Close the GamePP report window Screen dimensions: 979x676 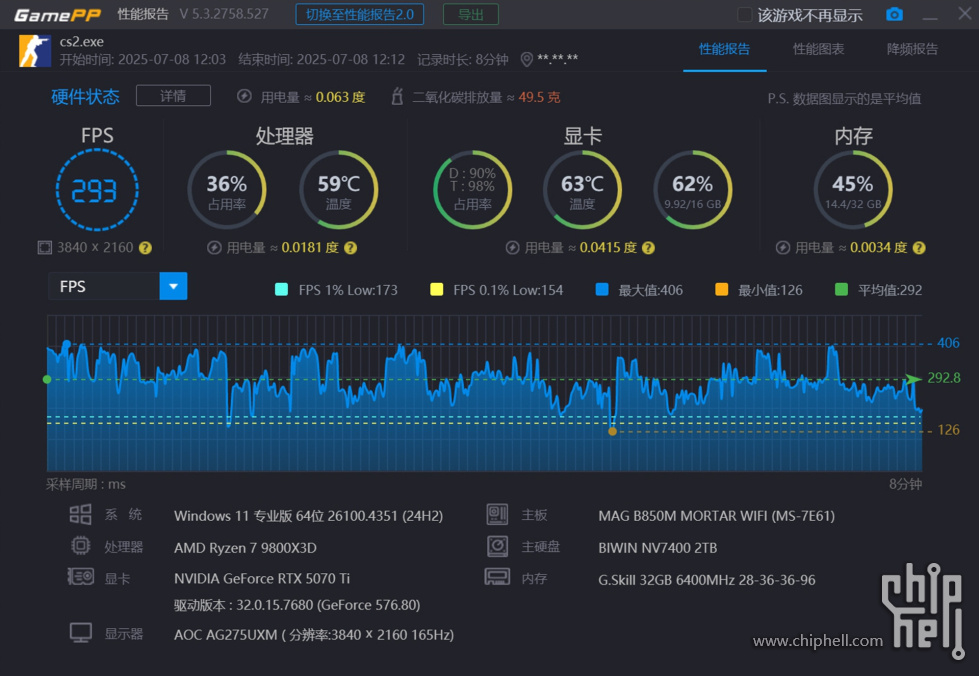pos(965,14)
